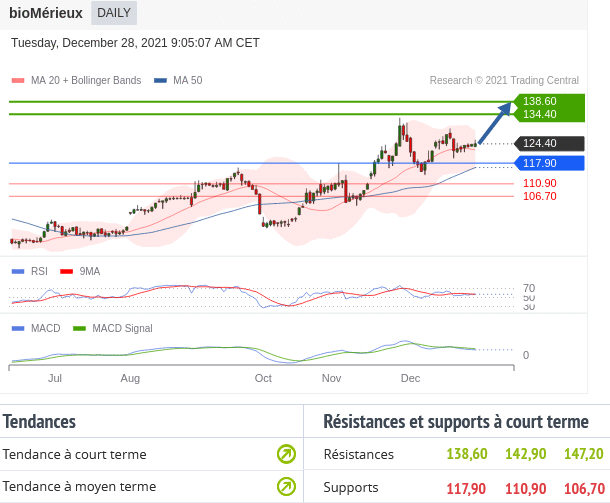Click the 106.70 support level label
The image size is (610, 503).
point(540,196)
